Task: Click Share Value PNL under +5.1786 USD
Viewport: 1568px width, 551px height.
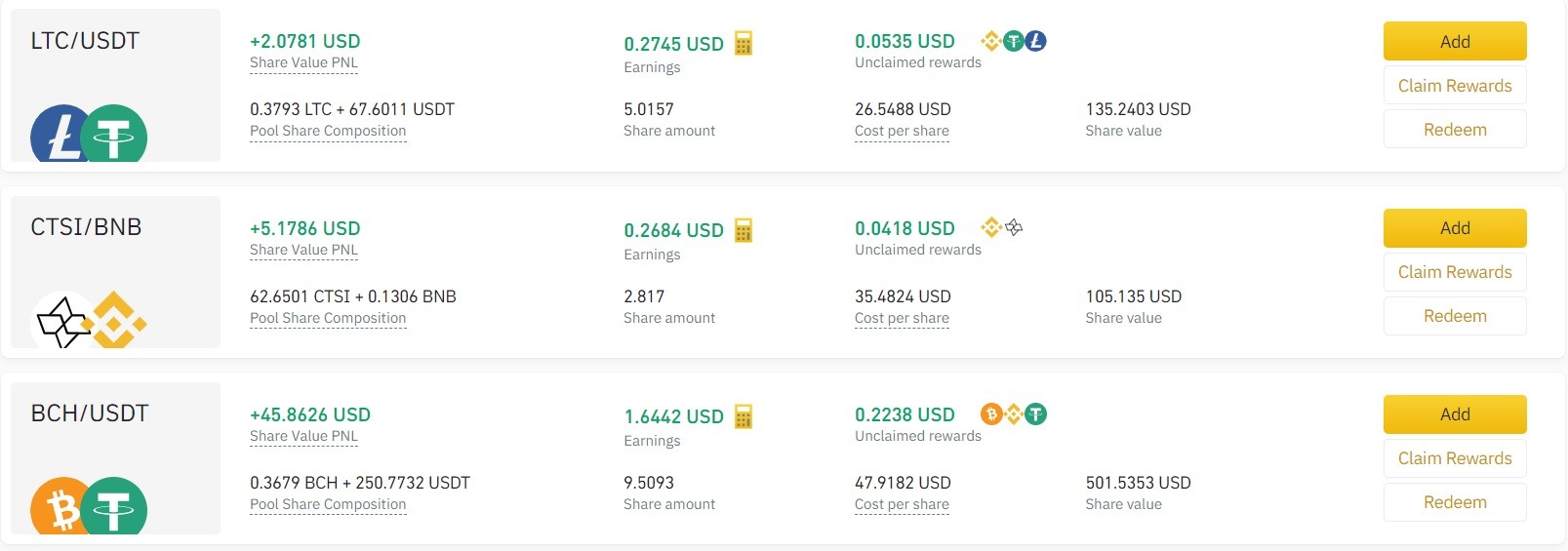Action: (303, 250)
